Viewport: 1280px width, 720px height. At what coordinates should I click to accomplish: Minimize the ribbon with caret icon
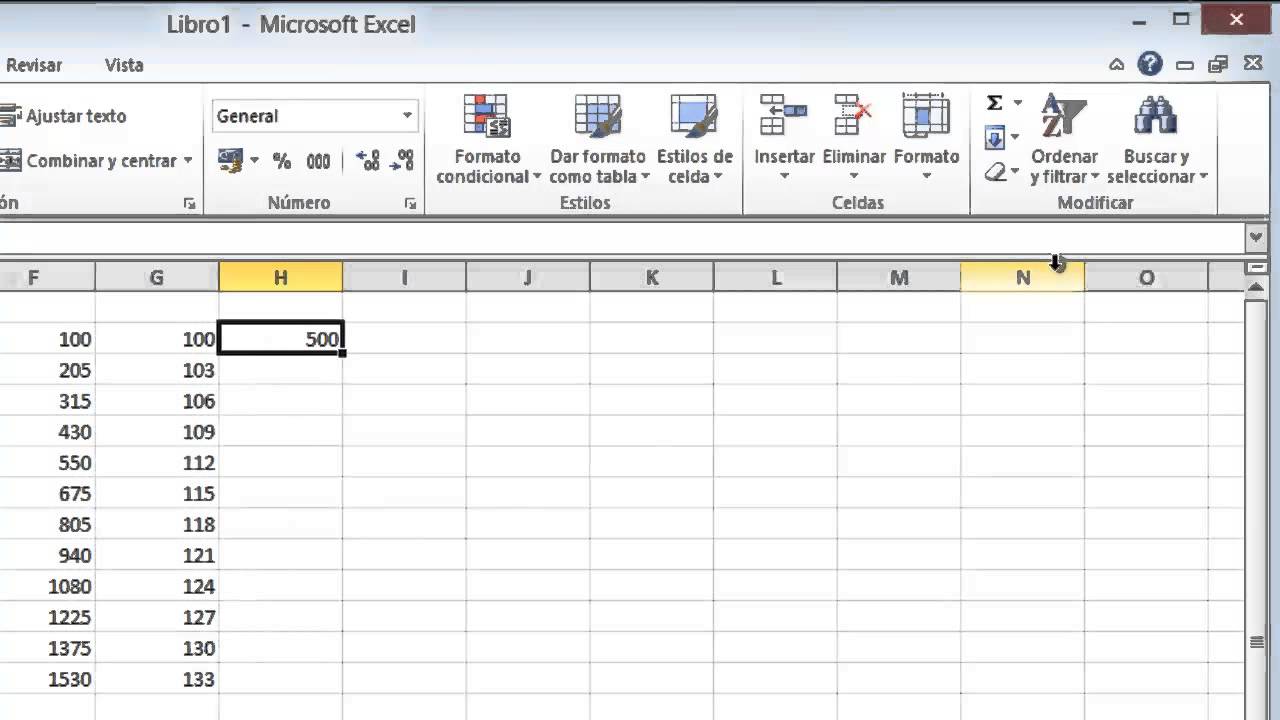(1117, 65)
